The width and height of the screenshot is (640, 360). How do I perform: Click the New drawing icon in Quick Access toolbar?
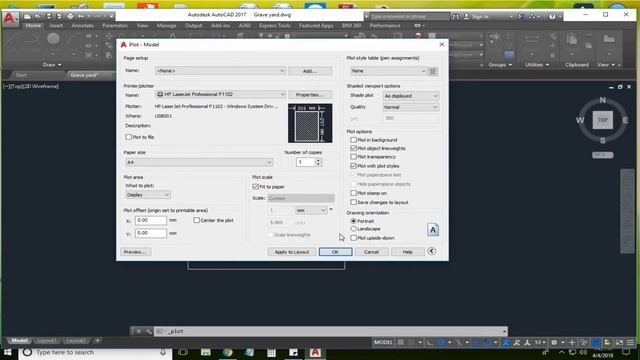(27, 17)
